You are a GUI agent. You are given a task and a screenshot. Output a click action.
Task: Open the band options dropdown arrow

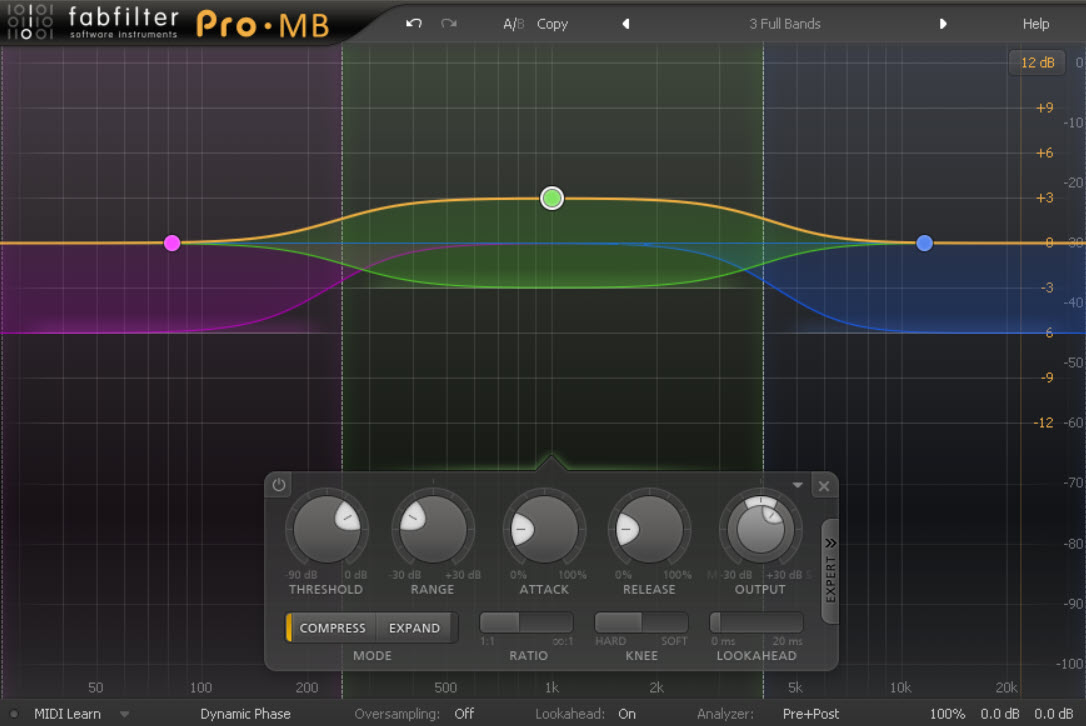[x=797, y=486]
